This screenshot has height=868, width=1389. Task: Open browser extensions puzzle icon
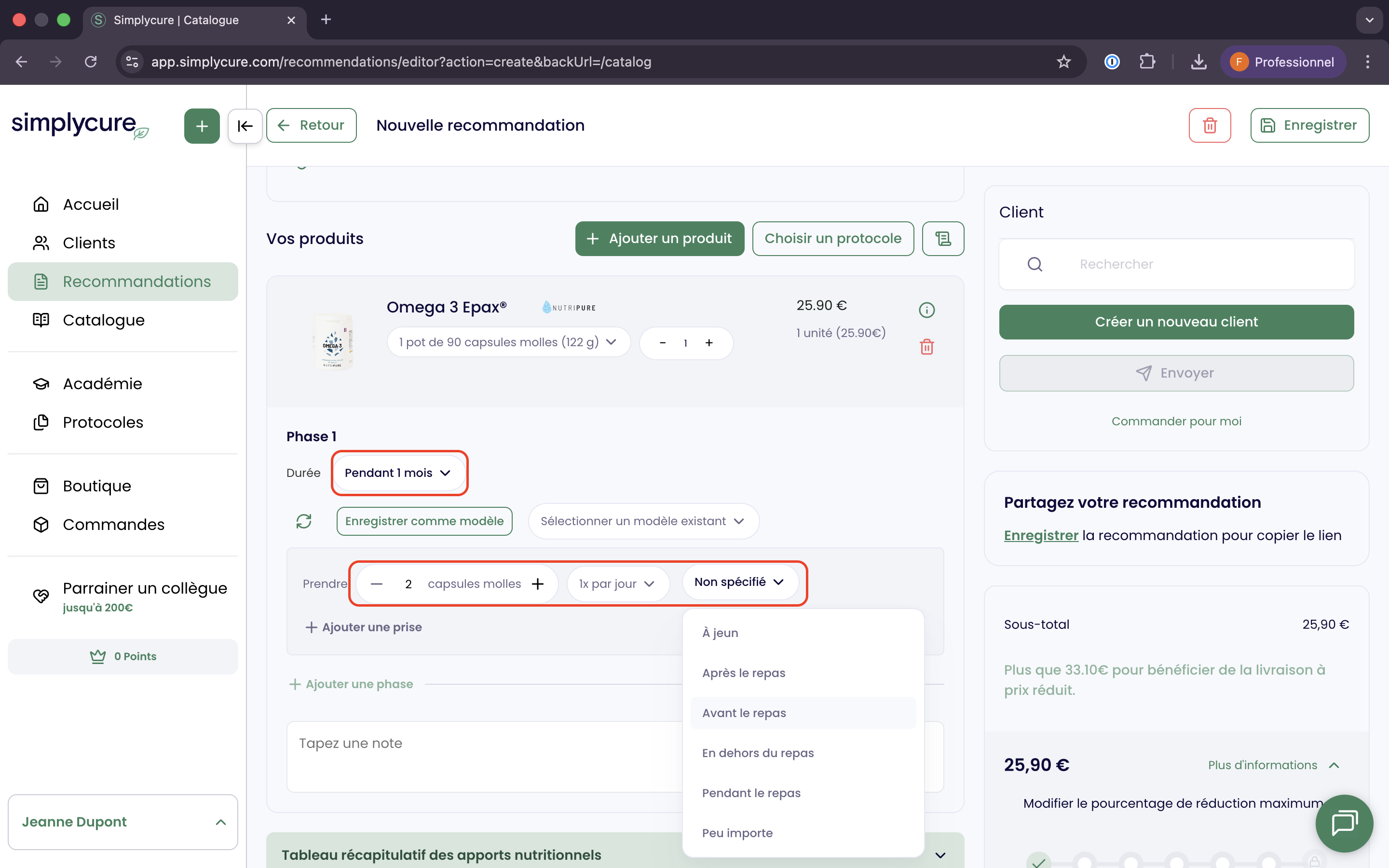pyautogui.click(x=1147, y=61)
